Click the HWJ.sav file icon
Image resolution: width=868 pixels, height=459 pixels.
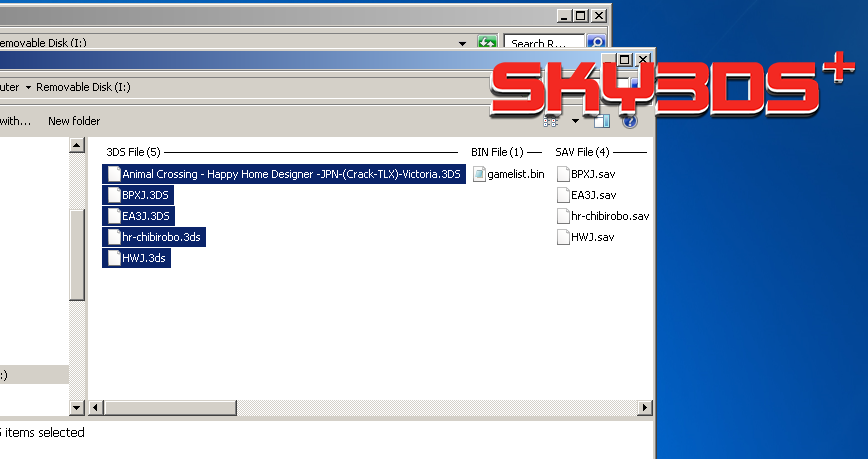click(x=563, y=237)
